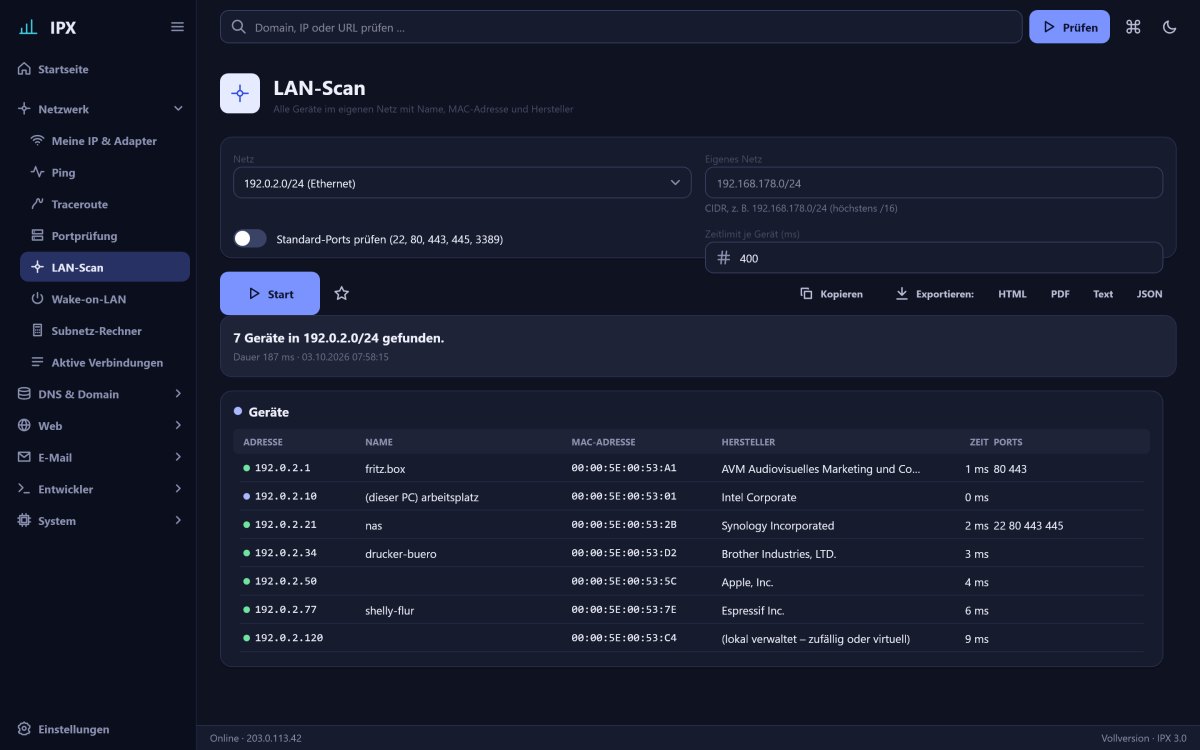Collapse the Netzwerk section chevron
The height and width of the screenshot is (750, 1200).
(x=178, y=108)
